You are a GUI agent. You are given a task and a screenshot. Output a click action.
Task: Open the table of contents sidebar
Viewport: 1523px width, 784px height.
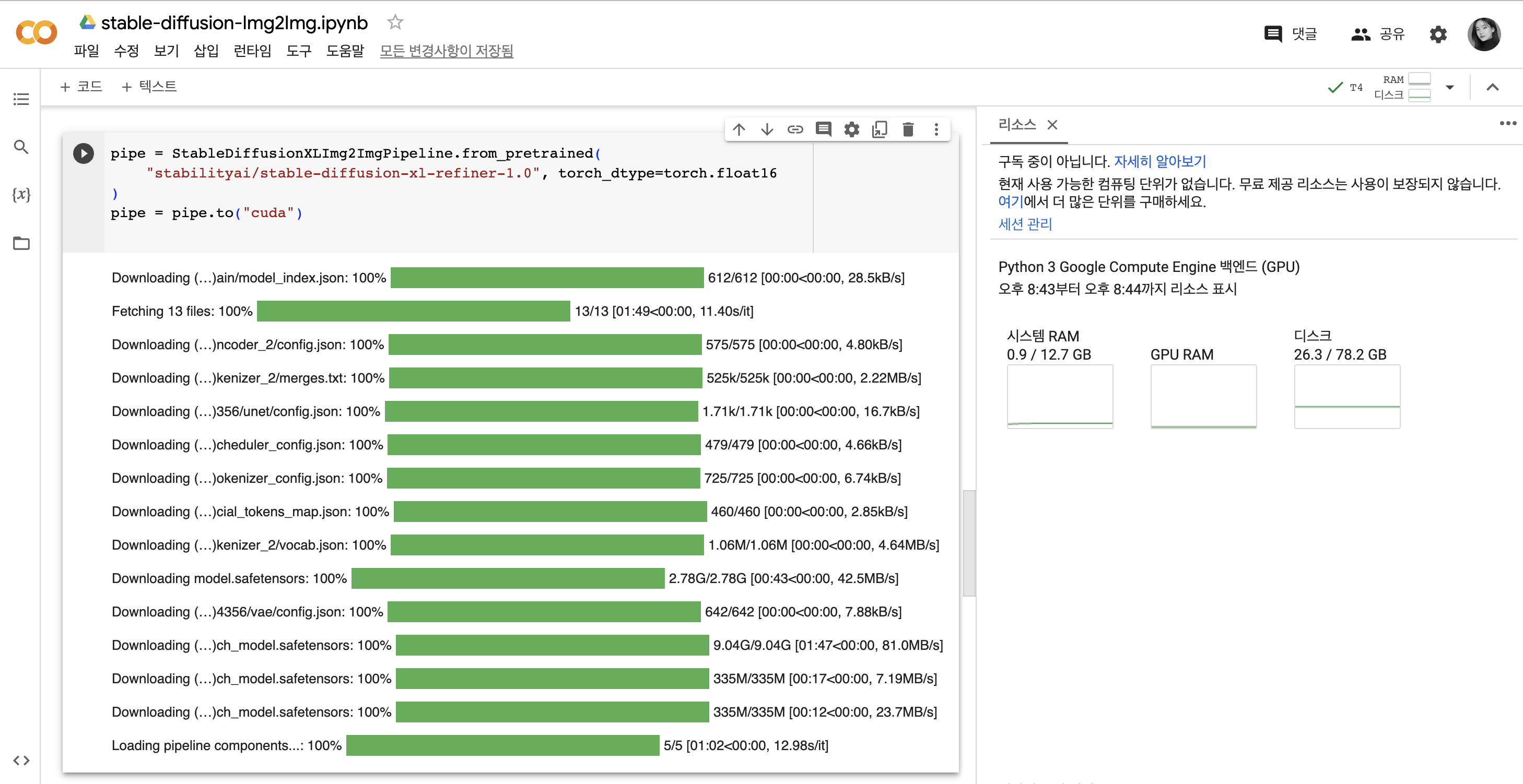pyautogui.click(x=21, y=99)
